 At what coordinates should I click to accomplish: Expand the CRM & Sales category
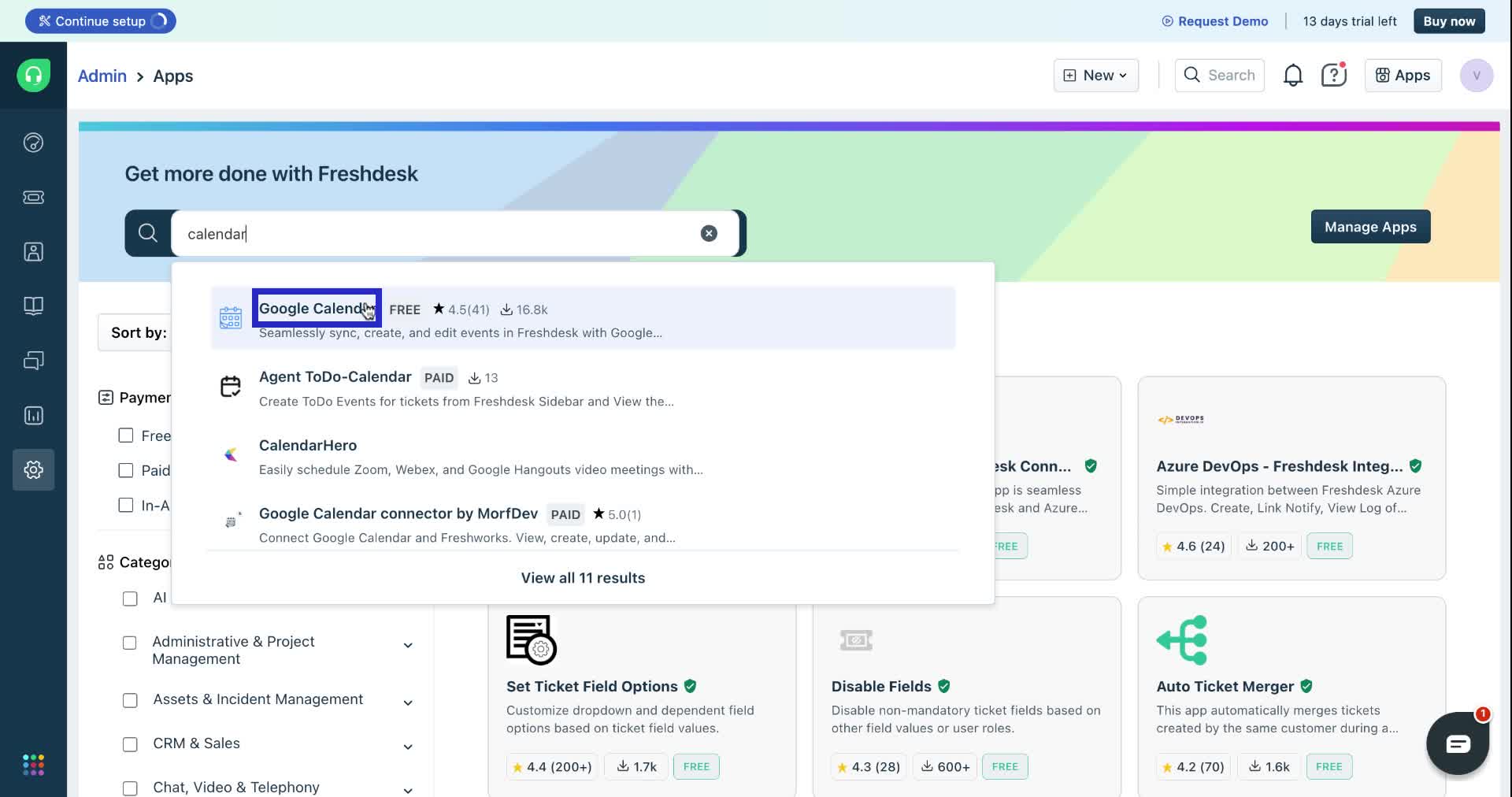(408, 747)
